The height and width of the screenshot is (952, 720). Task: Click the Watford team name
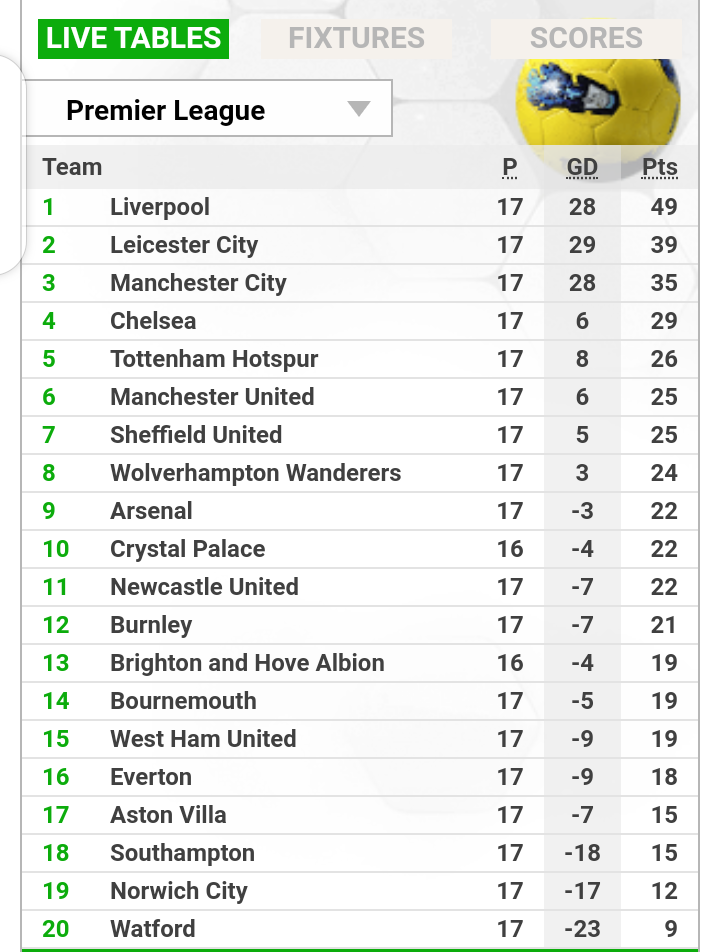(x=153, y=929)
